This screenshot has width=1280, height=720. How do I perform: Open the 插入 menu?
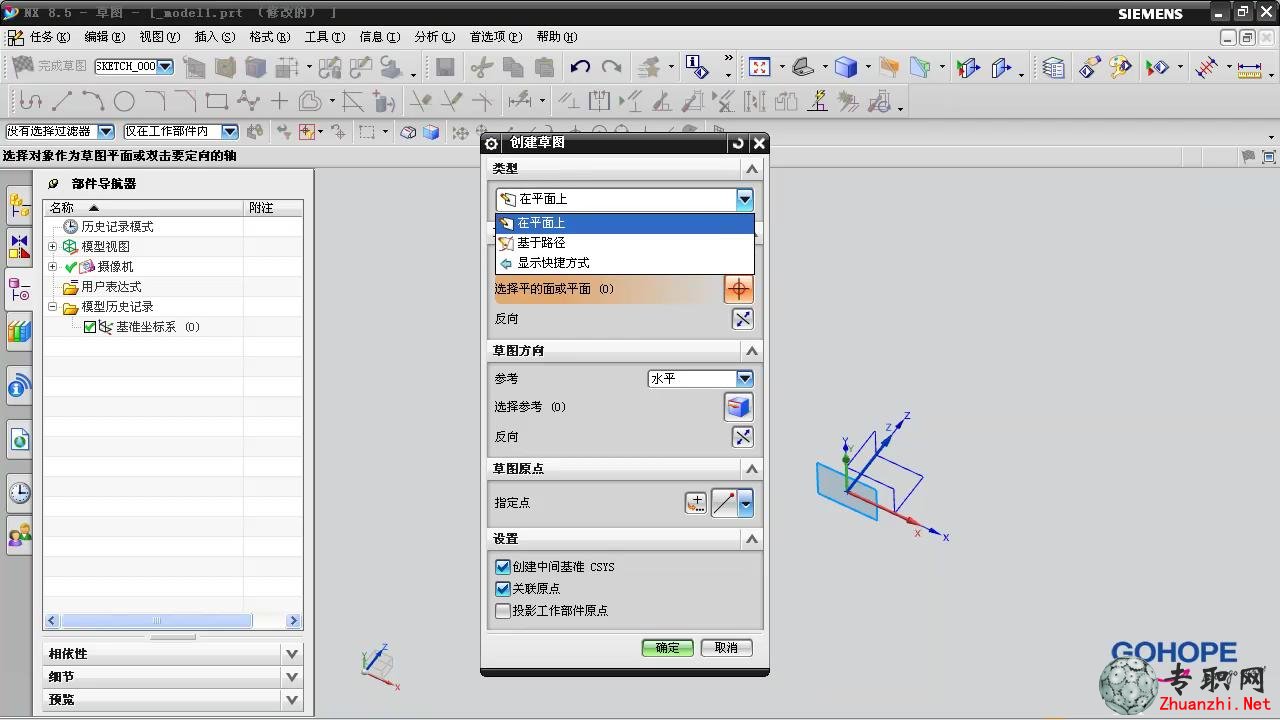(x=215, y=37)
